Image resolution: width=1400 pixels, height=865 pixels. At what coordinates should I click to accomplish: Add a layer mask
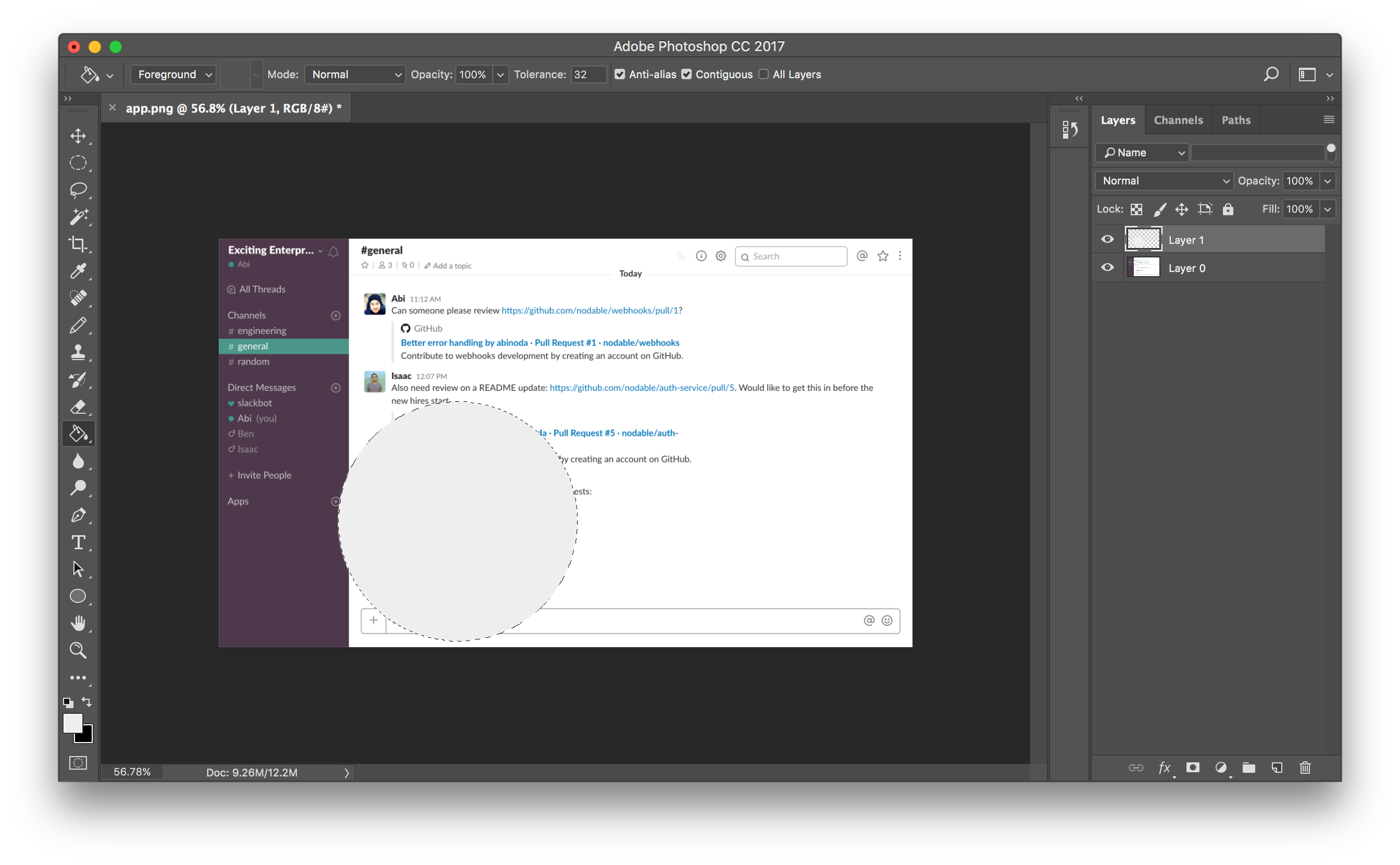1193,768
